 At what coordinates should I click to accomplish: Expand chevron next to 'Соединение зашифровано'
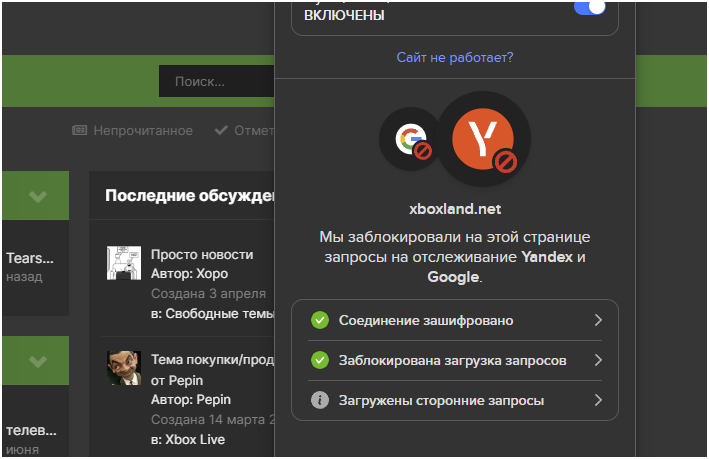point(598,320)
